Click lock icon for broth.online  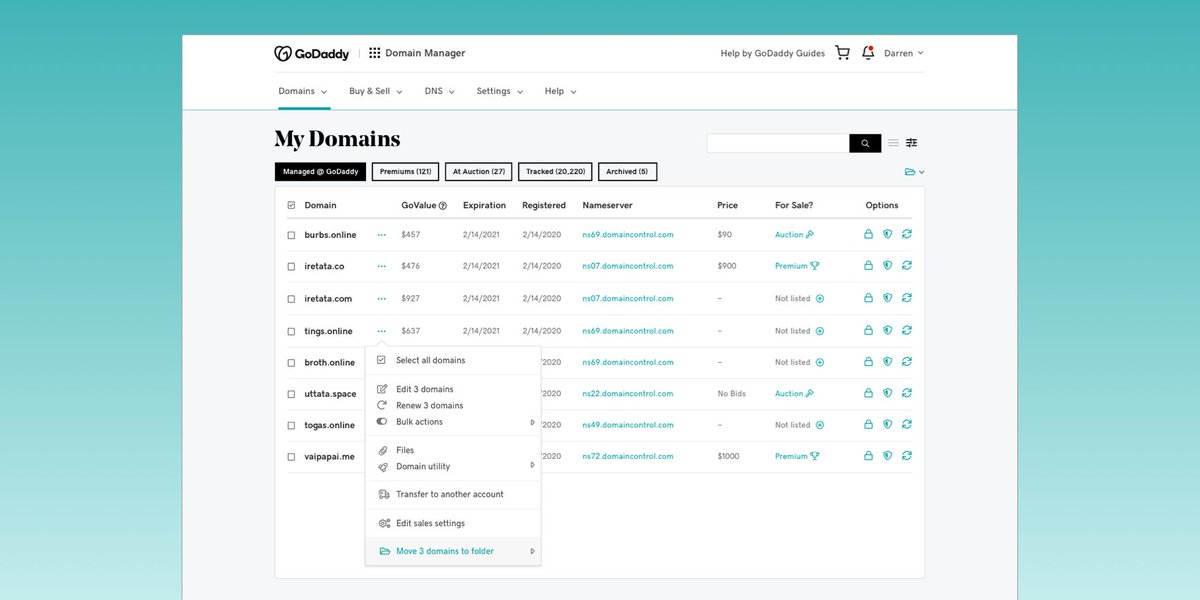[868, 362]
